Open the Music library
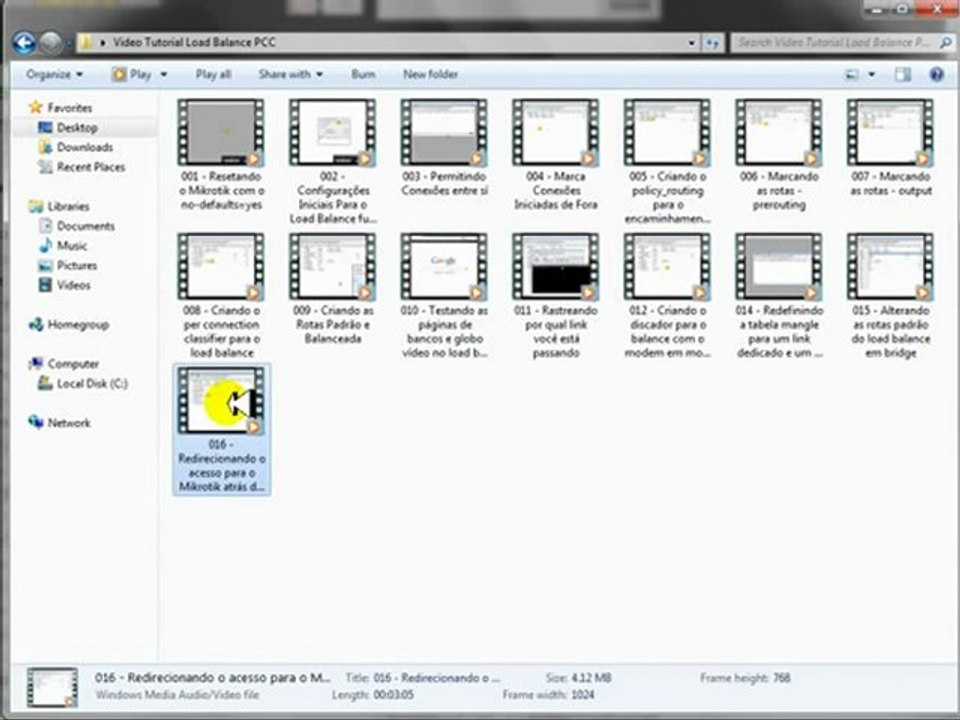Viewport: 960px width, 720px height. click(72, 246)
